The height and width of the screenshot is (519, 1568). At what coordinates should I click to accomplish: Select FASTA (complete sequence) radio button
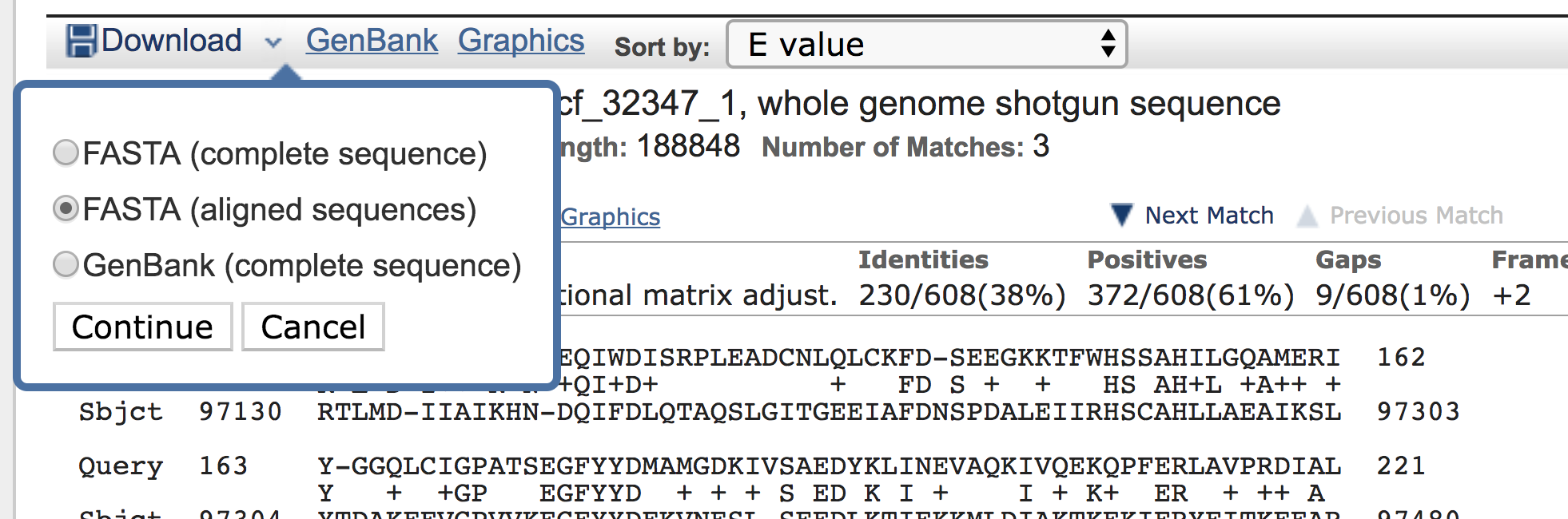pos(66,153)
